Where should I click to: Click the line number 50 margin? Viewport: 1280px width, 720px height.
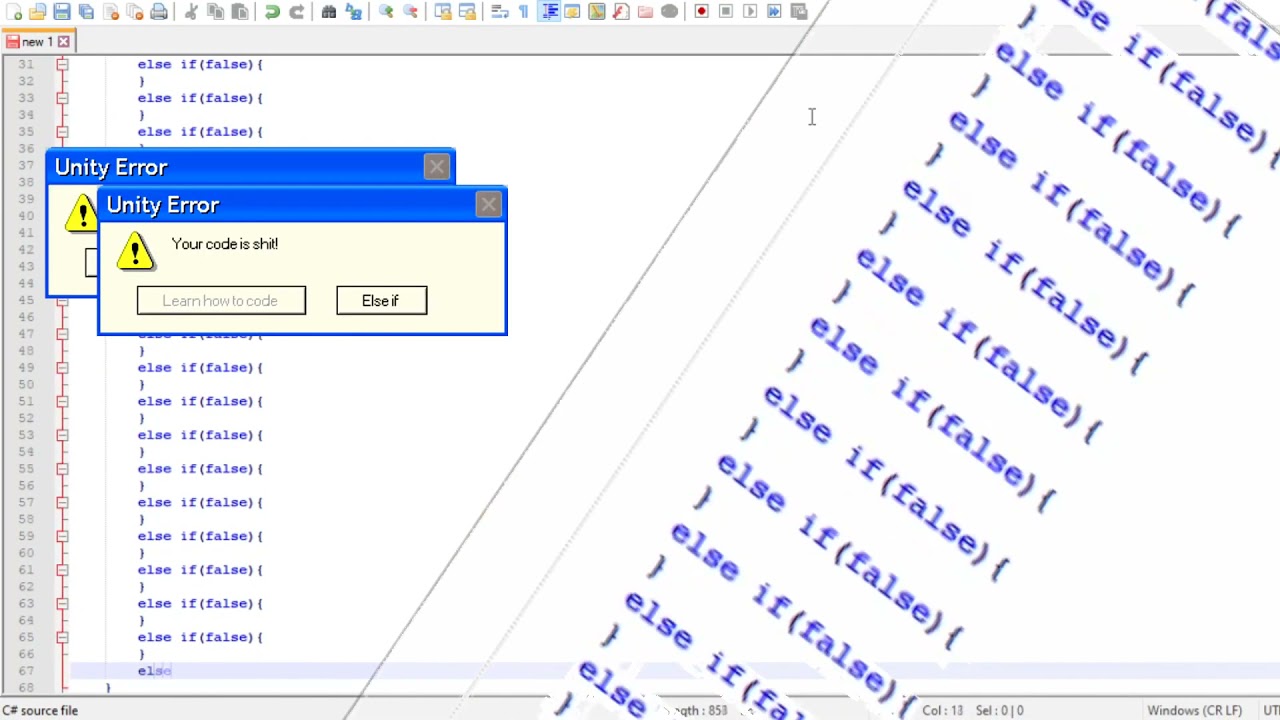(25, 385)
